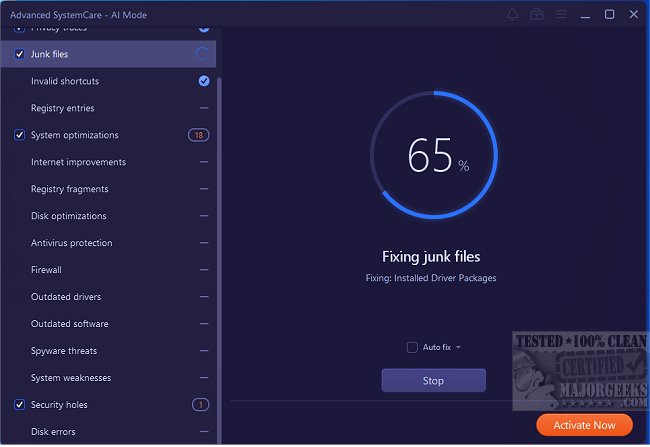This screenshot has height=447, width=650.
Task: Select Registry fragments item
Action: [108, 189]
